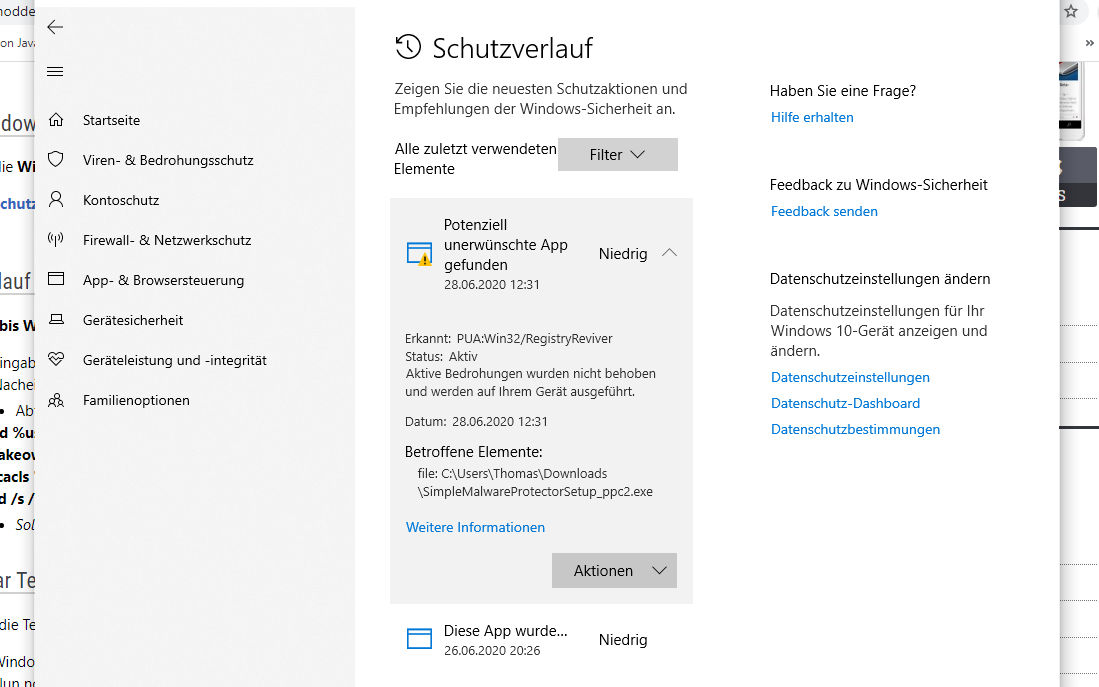Open Datenschutzeinstellungen link
The image size is (1099, 687).
coord(850,377)
